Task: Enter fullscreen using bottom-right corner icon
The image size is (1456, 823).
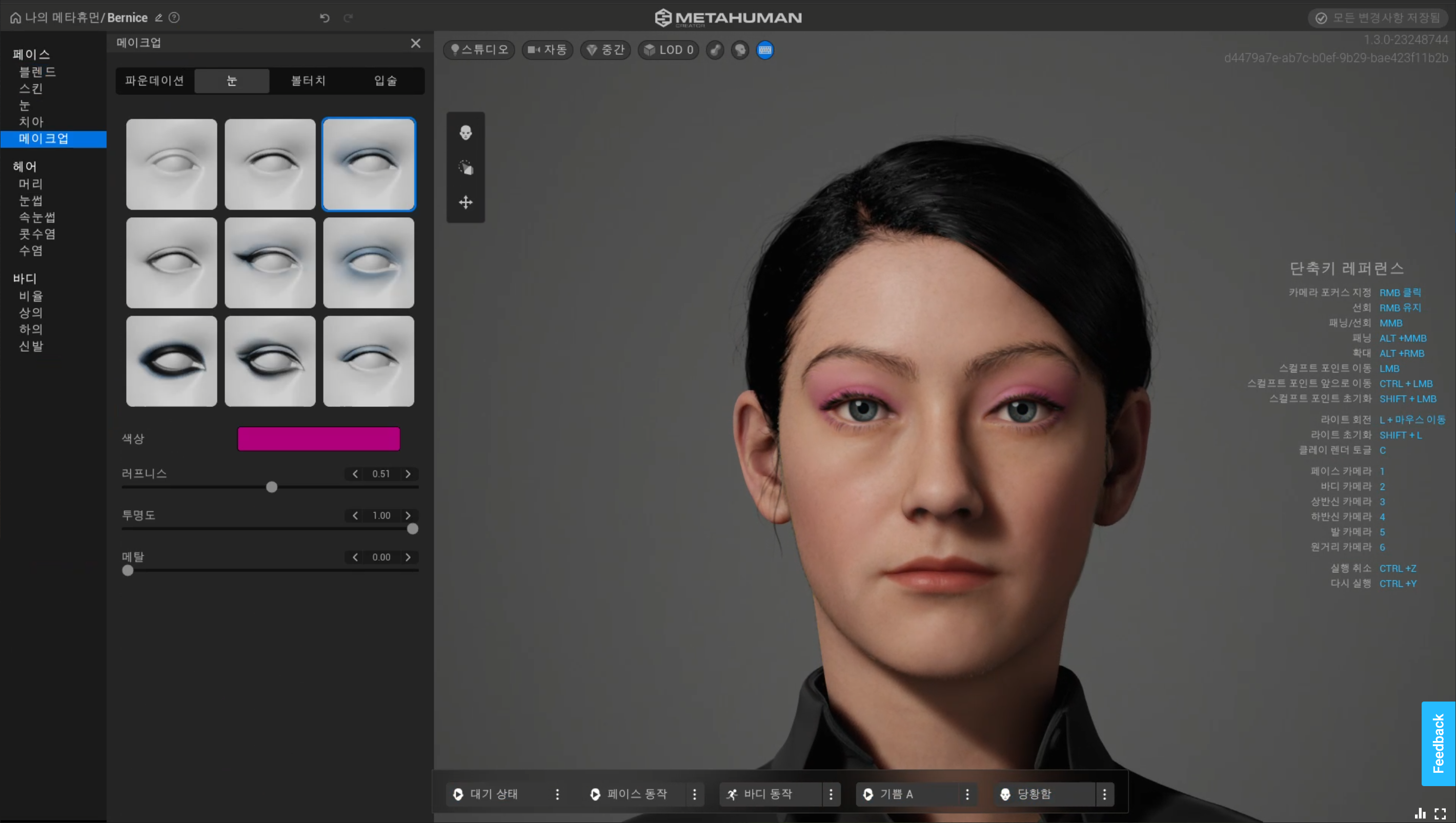Action: tap(1440, 813)
